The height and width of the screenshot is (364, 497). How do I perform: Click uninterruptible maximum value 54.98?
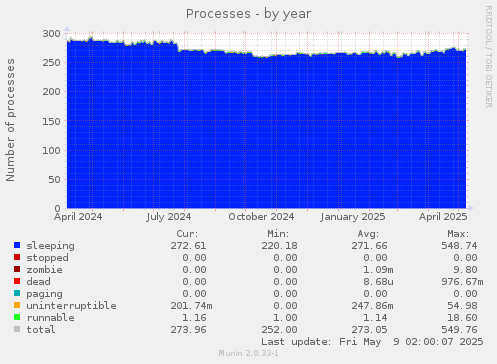[x=462, y=306]
